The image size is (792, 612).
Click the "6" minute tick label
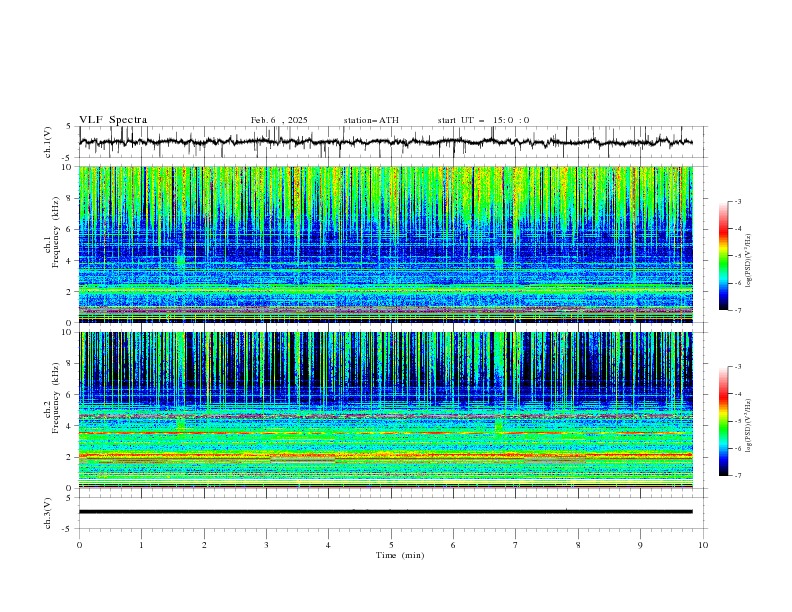coord(453,545)
